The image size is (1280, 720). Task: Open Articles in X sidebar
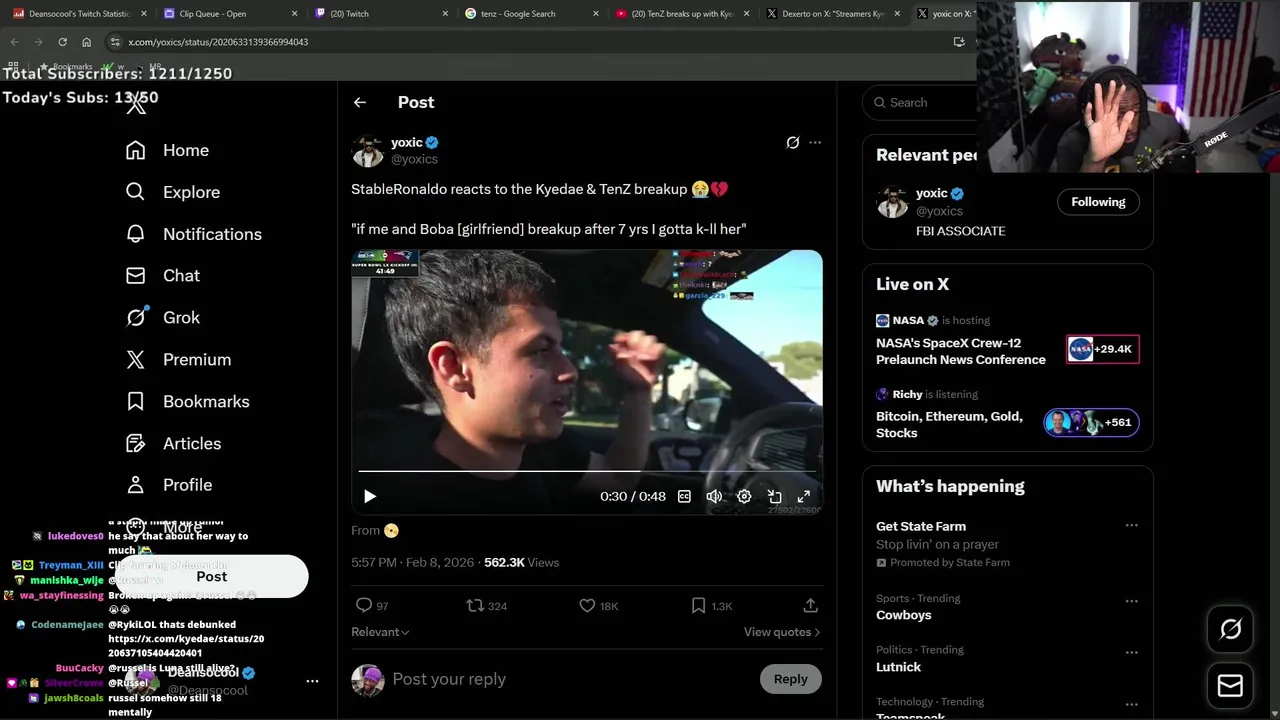pos(173,443)
